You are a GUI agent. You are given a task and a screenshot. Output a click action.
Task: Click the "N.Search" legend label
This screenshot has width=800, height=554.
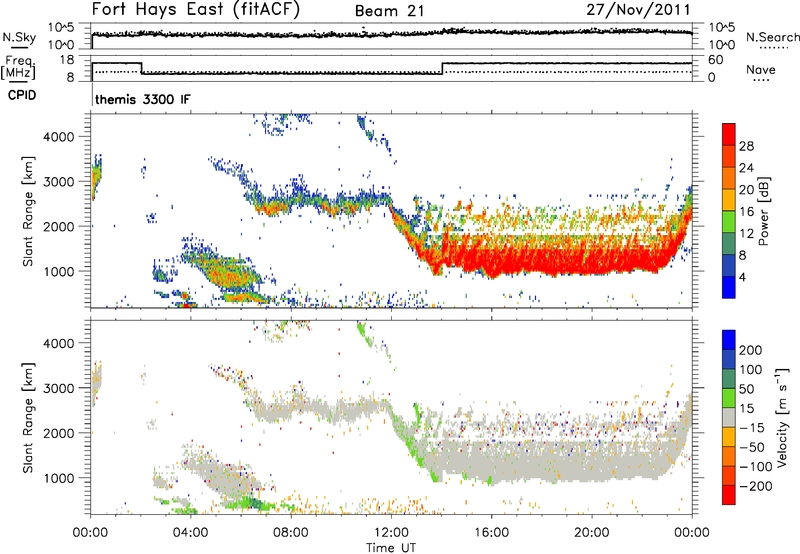pyautogui.click(x=772, y=37)
